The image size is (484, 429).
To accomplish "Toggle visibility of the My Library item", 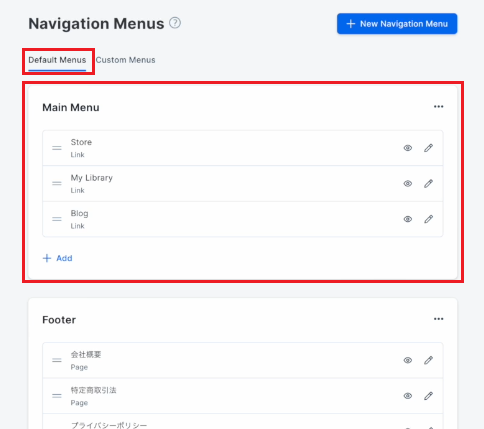I will [x=408, y=183].
